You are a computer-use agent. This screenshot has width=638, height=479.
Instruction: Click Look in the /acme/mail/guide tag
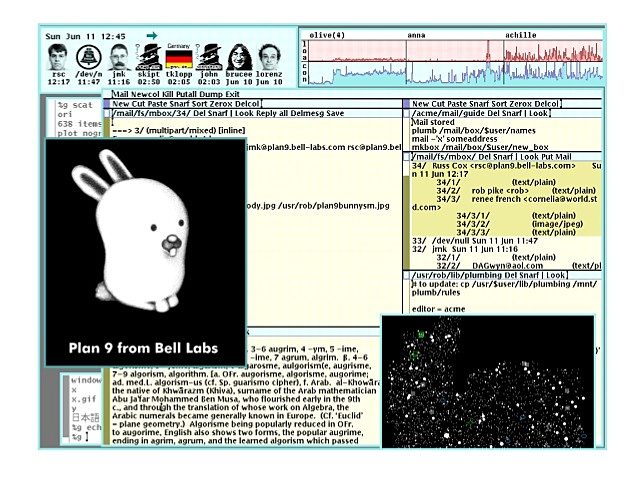(x=538, y=113)
